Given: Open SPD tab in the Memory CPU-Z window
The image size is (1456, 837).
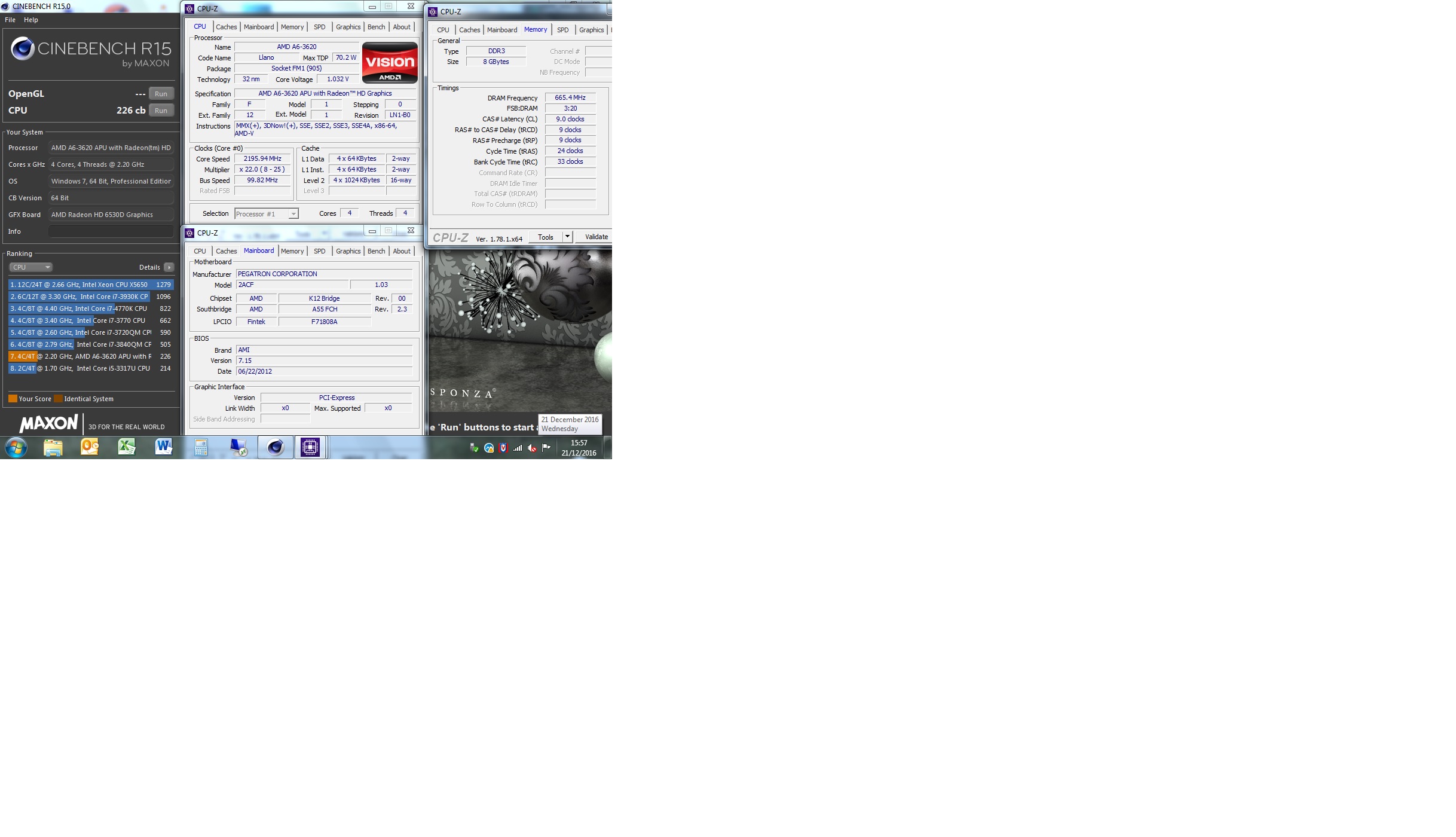Looking at the screenshot, I should (x=562, y=30).
